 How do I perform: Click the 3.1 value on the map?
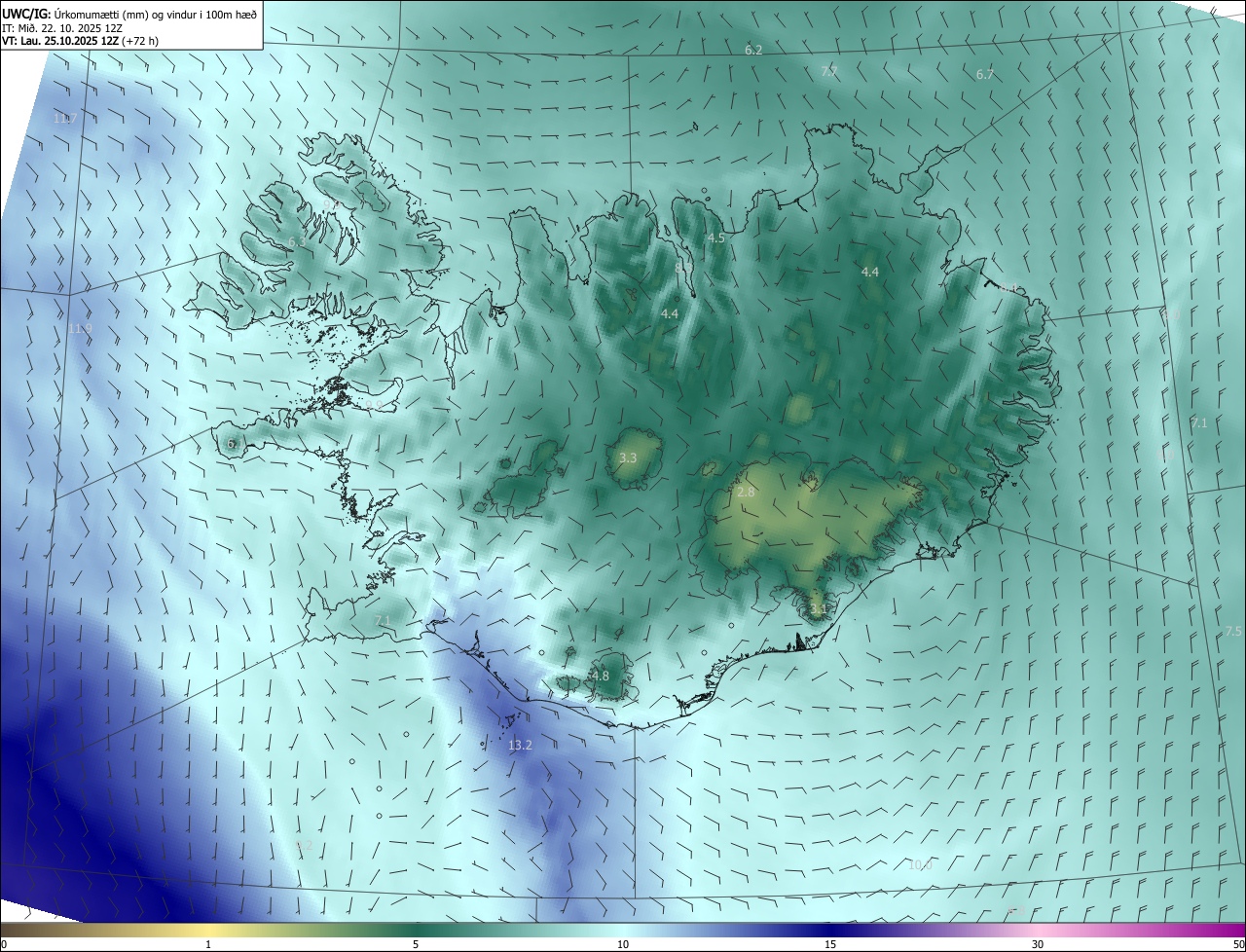[x=818, y=610]
